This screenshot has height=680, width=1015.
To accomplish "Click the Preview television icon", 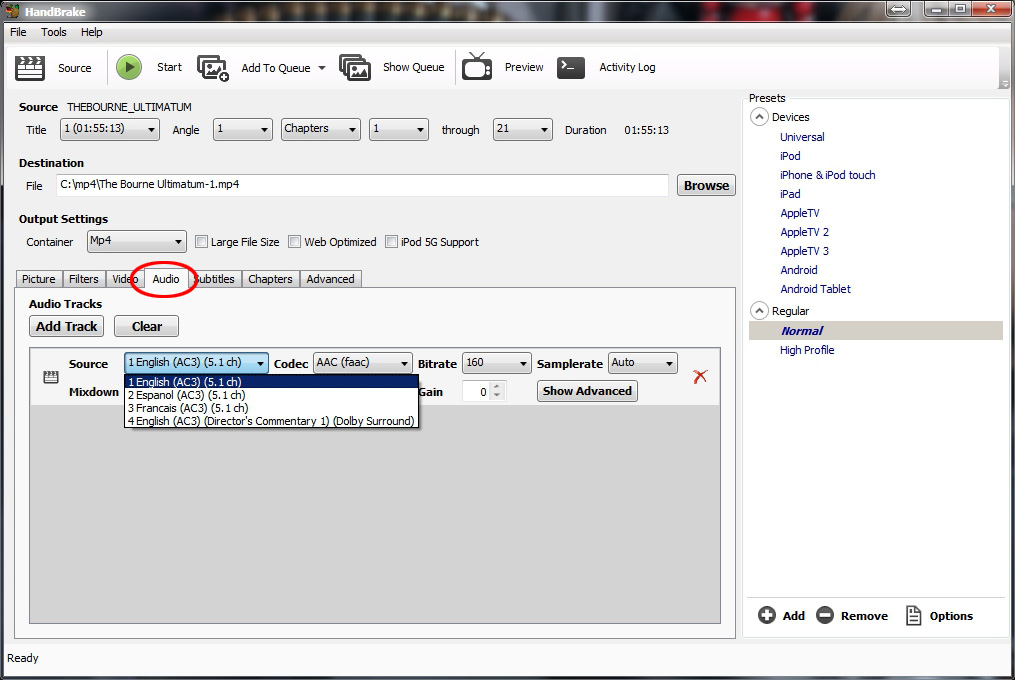I will [x=477, y=67].
